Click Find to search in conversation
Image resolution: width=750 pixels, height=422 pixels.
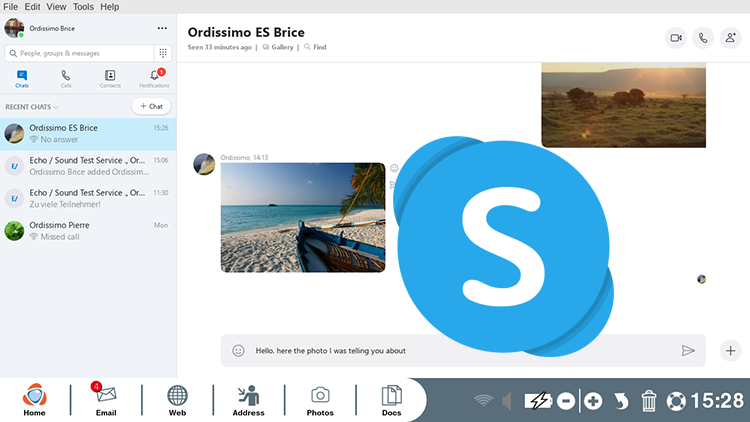(315, 47)
